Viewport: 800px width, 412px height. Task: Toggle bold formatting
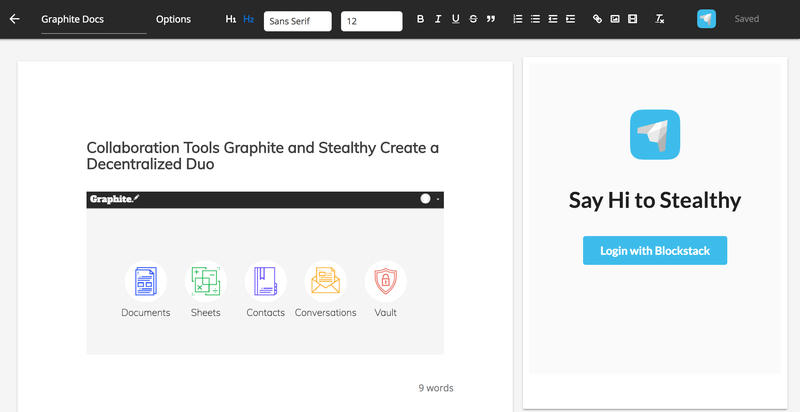[420, 19]
